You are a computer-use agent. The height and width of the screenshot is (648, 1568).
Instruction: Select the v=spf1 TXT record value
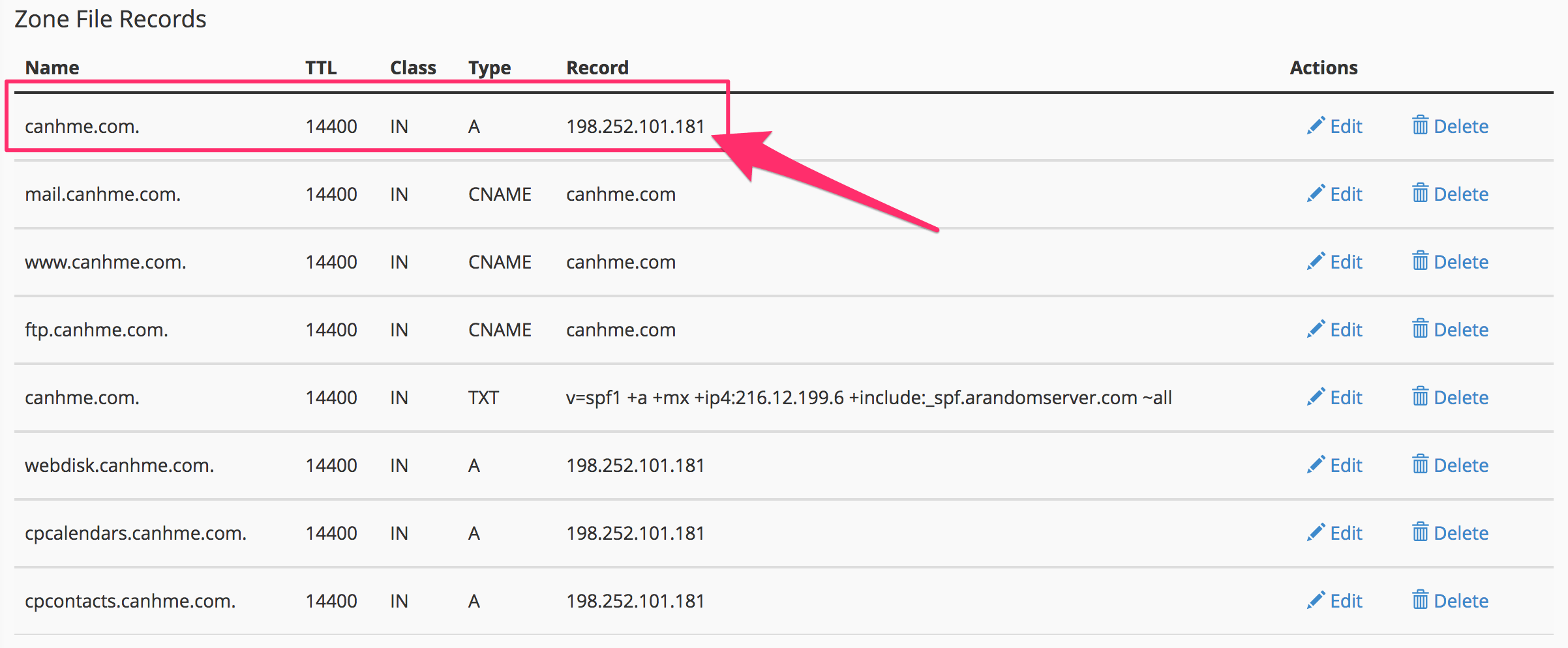pos(868,397)
